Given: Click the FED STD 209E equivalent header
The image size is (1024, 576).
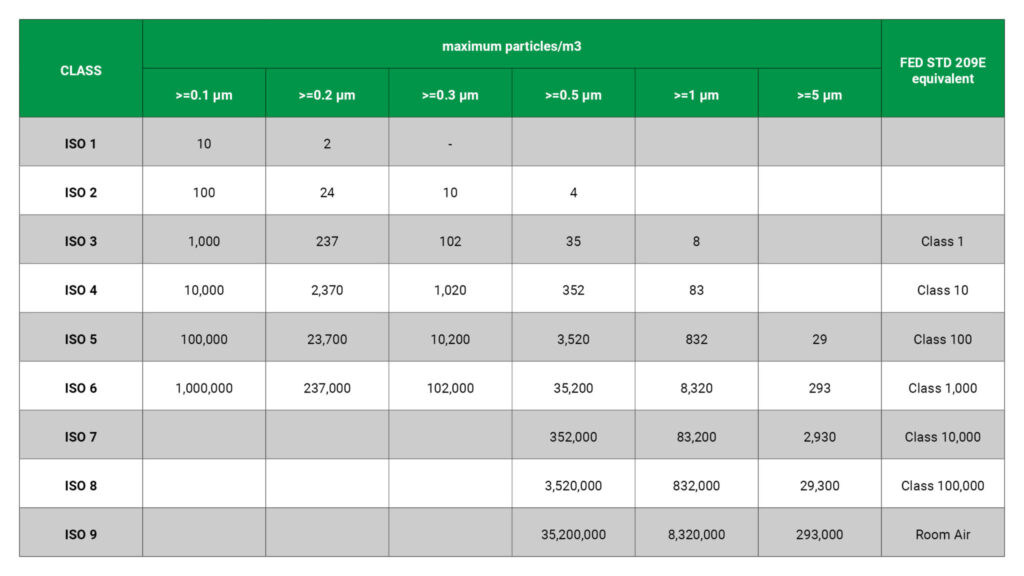Looking at the screenshot, I should pos(943,69).
